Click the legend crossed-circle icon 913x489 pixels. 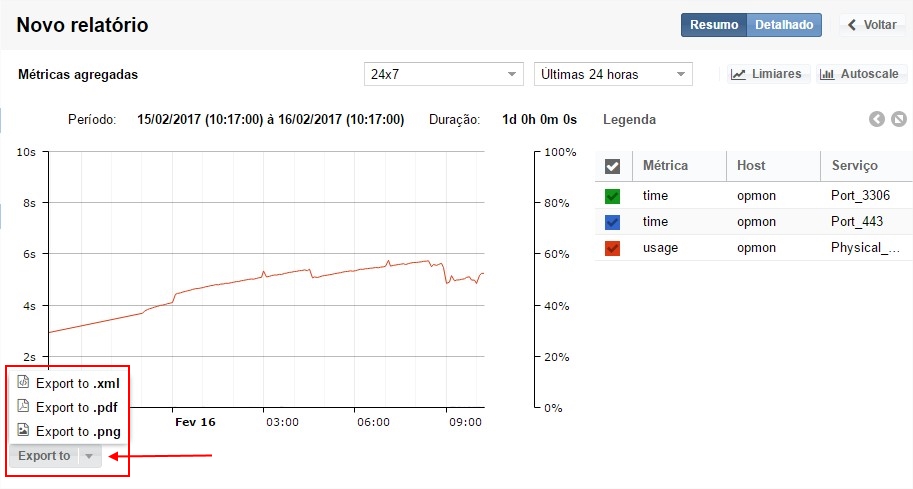[899, 120]
